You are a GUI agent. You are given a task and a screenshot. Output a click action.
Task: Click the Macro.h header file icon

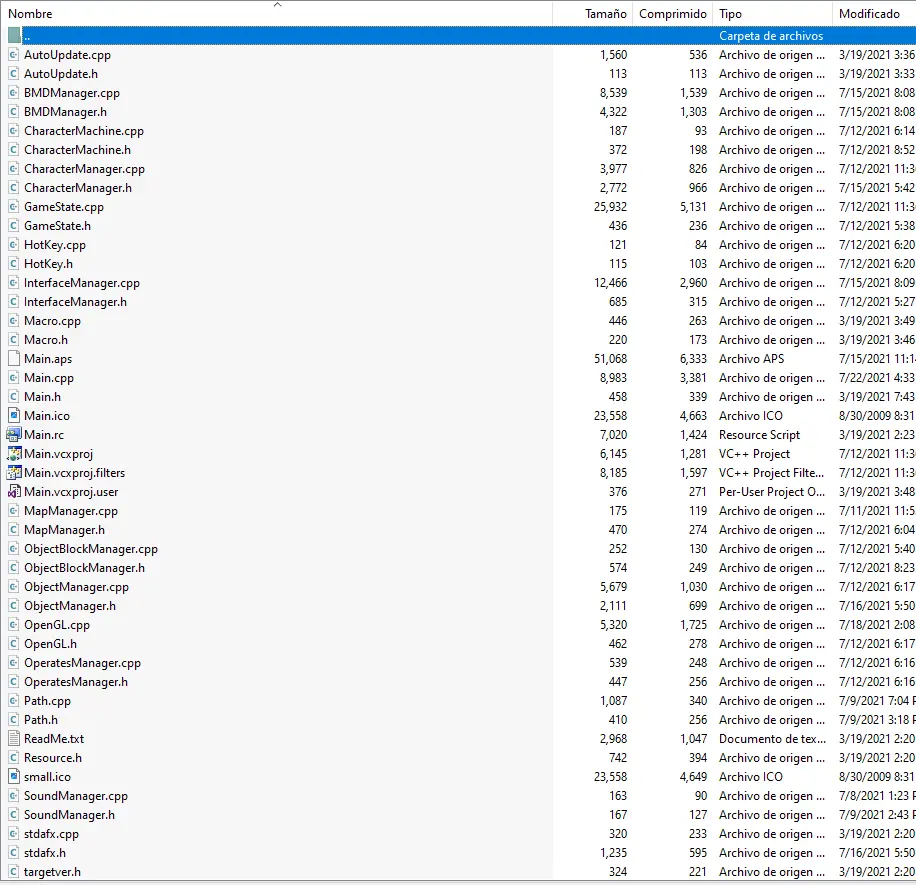point(14,340)
